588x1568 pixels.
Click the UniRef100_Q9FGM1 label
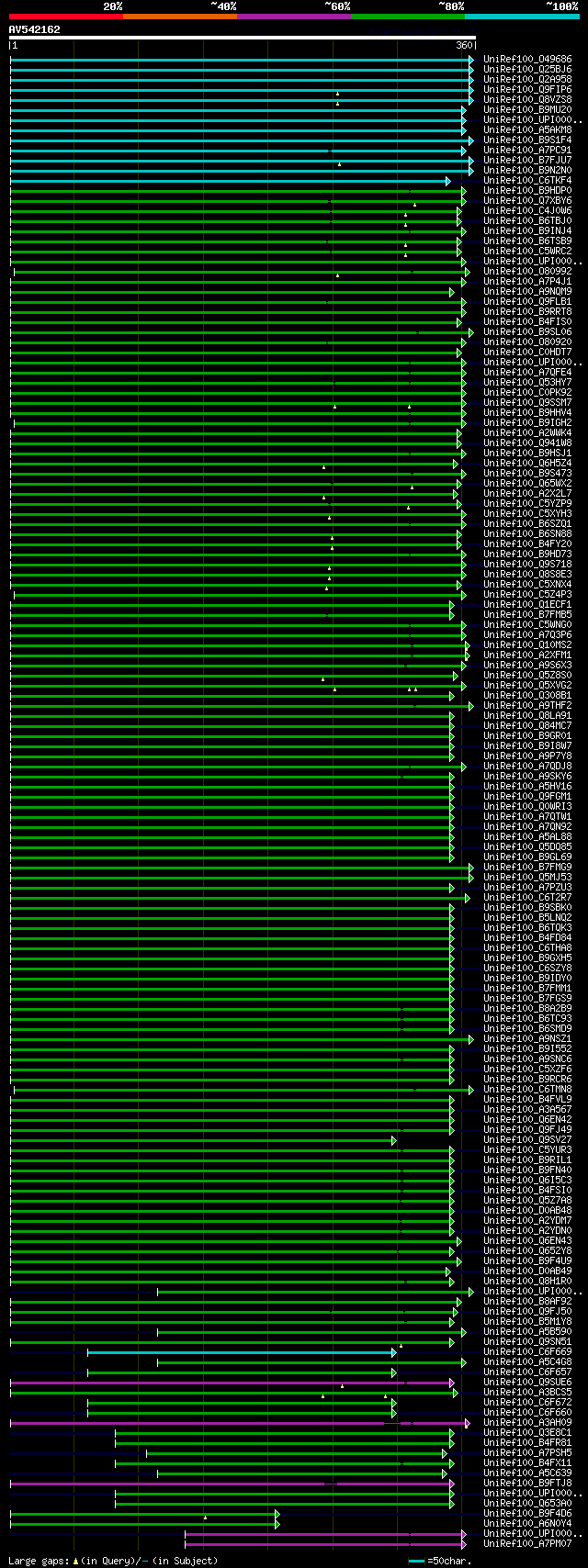tap(527, 797)
